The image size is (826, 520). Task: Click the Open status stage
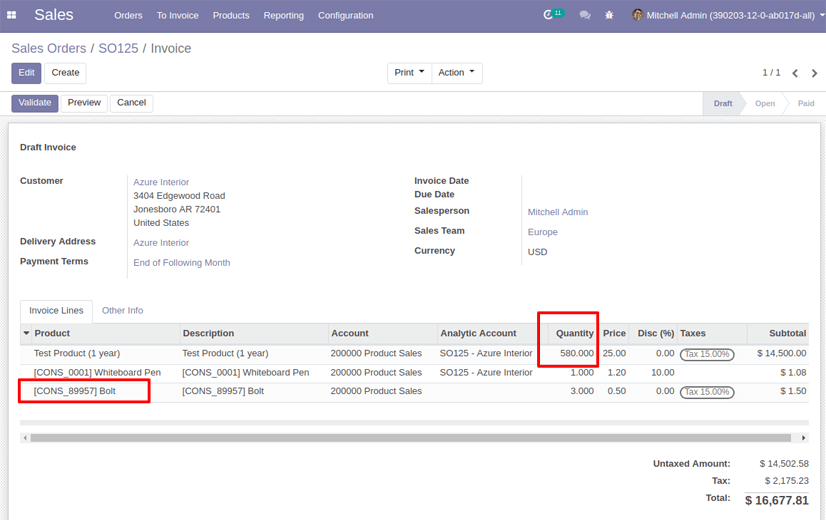[765, 103]
